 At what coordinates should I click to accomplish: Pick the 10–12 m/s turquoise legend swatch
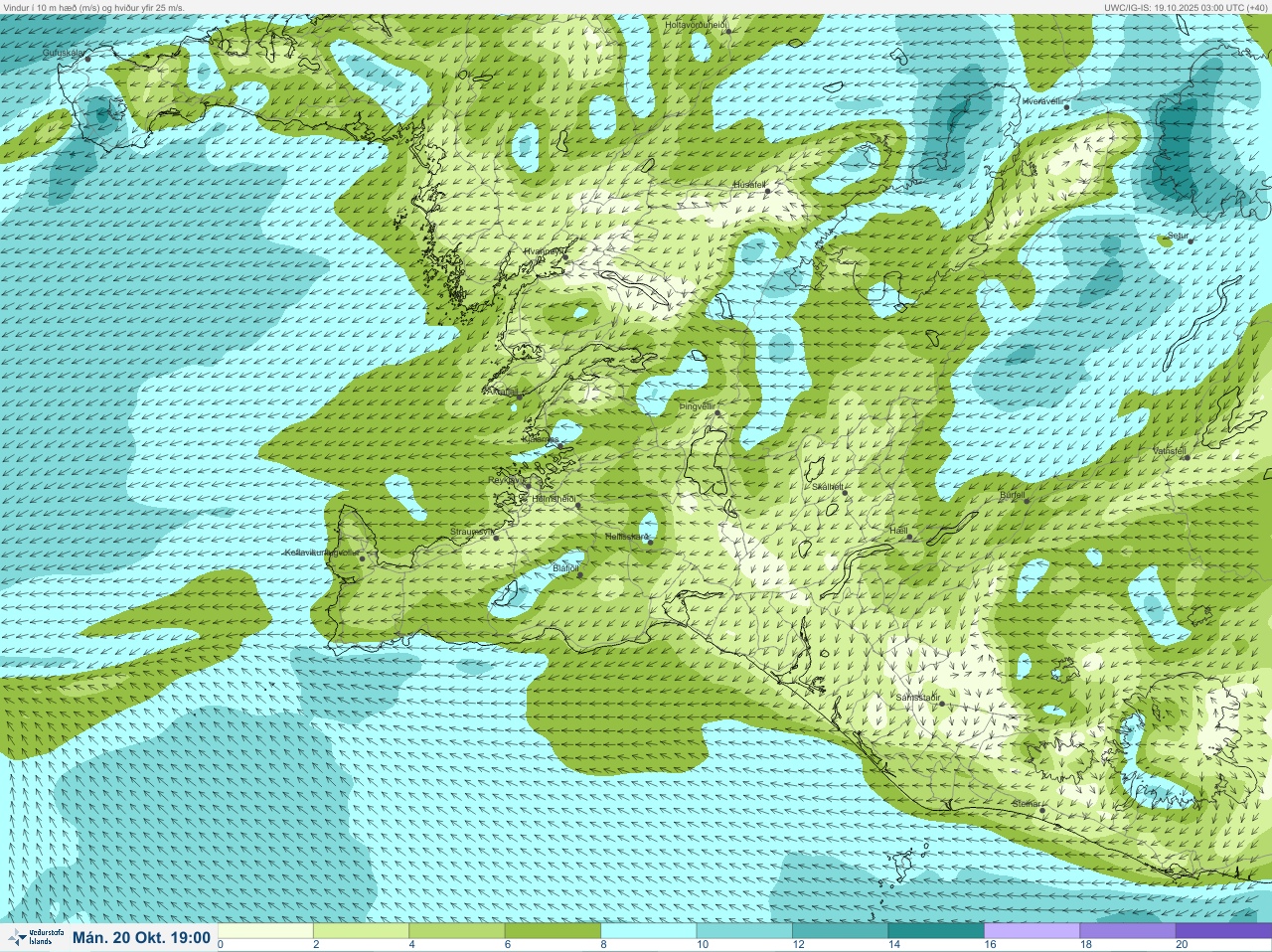click(744, 931)
